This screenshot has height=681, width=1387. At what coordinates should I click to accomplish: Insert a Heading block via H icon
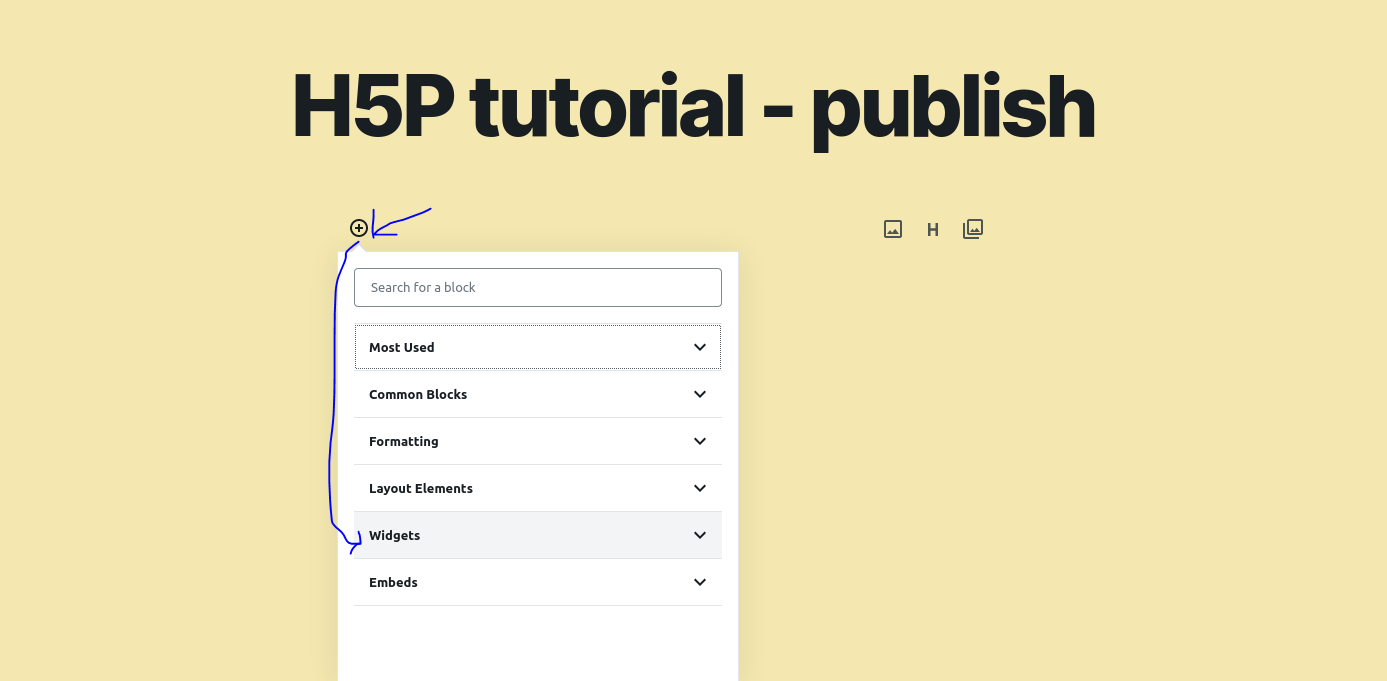933,230
